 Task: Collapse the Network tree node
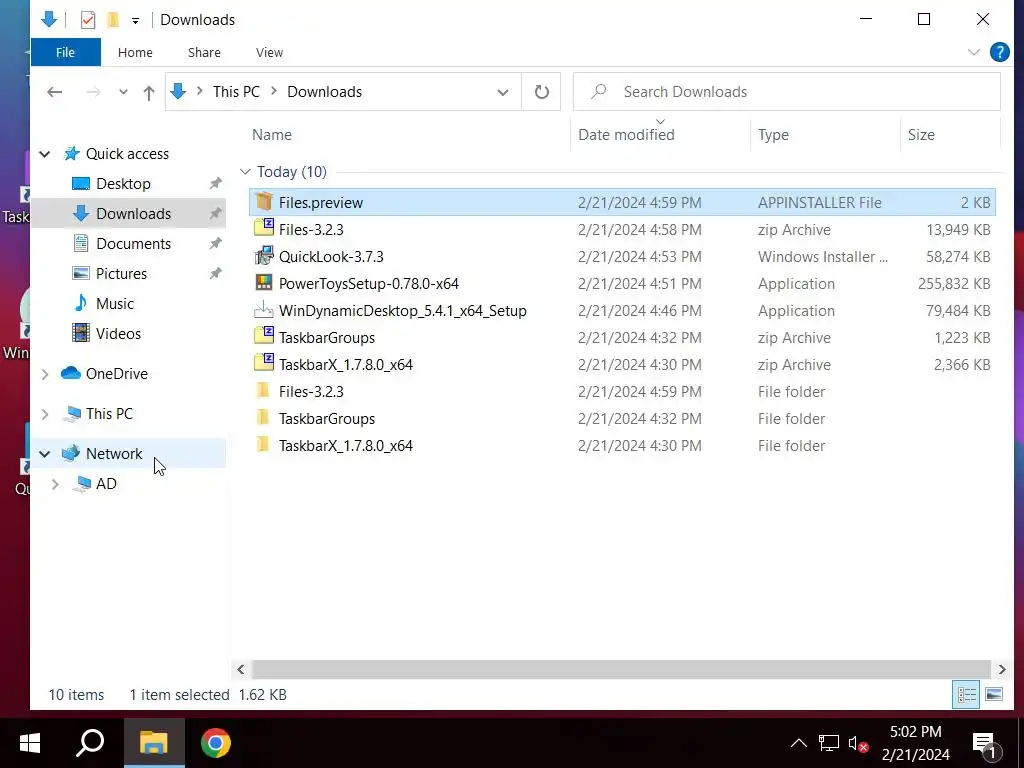tap(44, 454)
